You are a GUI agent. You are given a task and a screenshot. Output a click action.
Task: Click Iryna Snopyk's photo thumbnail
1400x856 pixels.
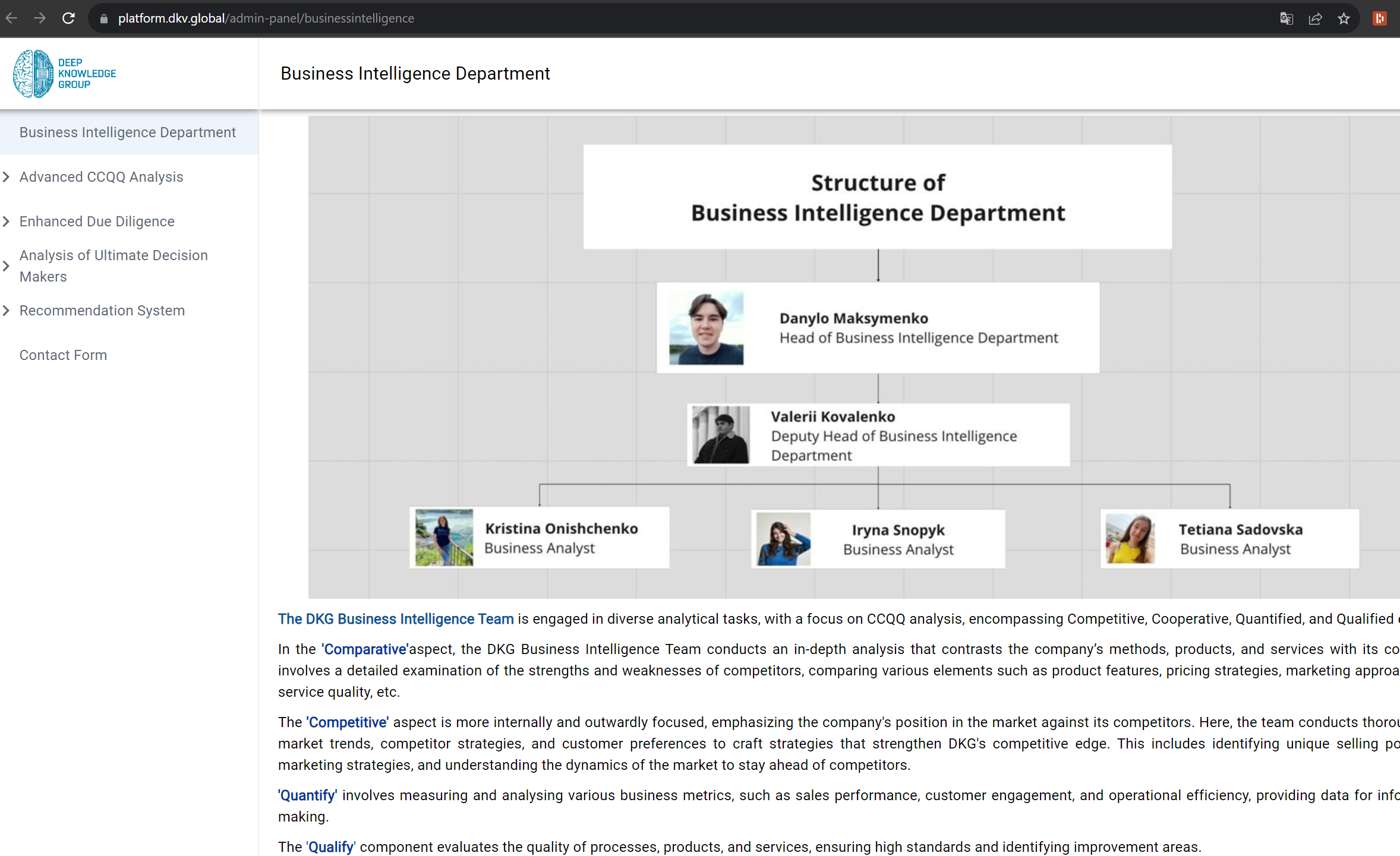(783, 539)
